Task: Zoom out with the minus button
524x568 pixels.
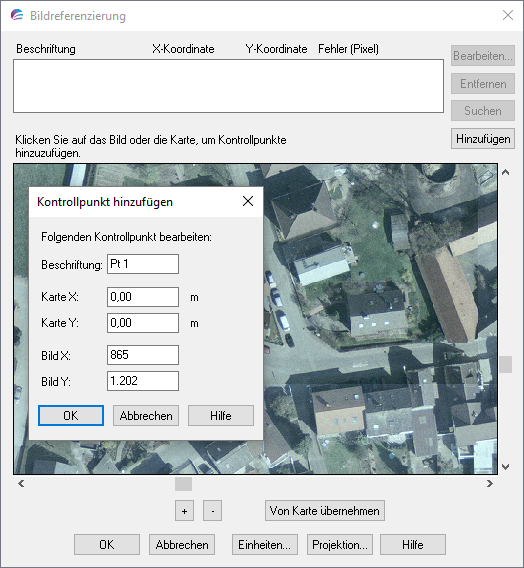Action: coord(212,511)
